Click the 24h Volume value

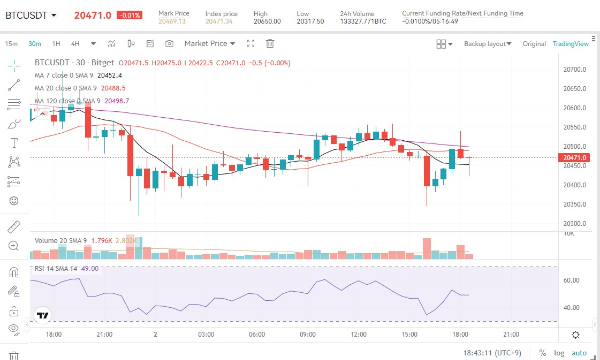point(363,21)
